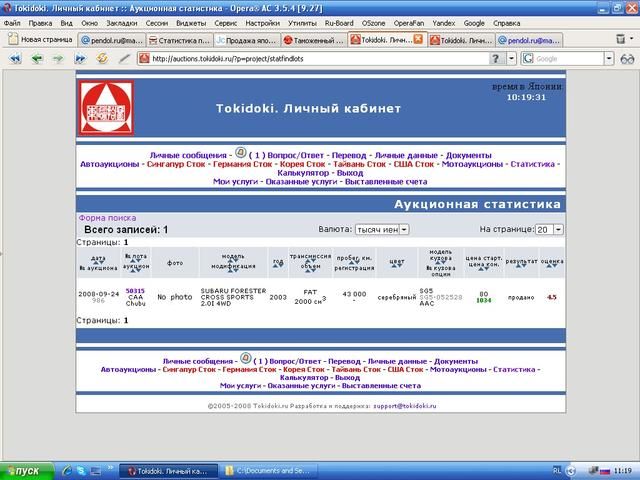
Task: Sort by the год column arrows
Action: [278, 265]
